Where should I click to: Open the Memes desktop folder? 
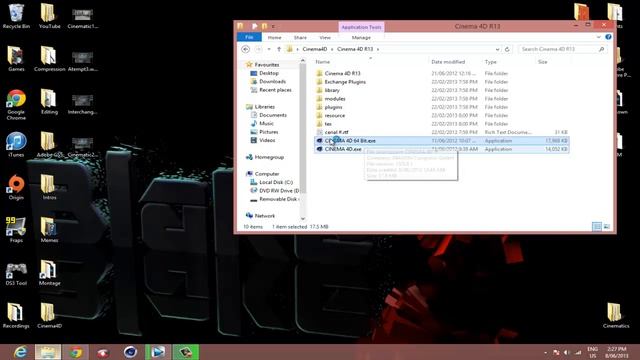49,230
